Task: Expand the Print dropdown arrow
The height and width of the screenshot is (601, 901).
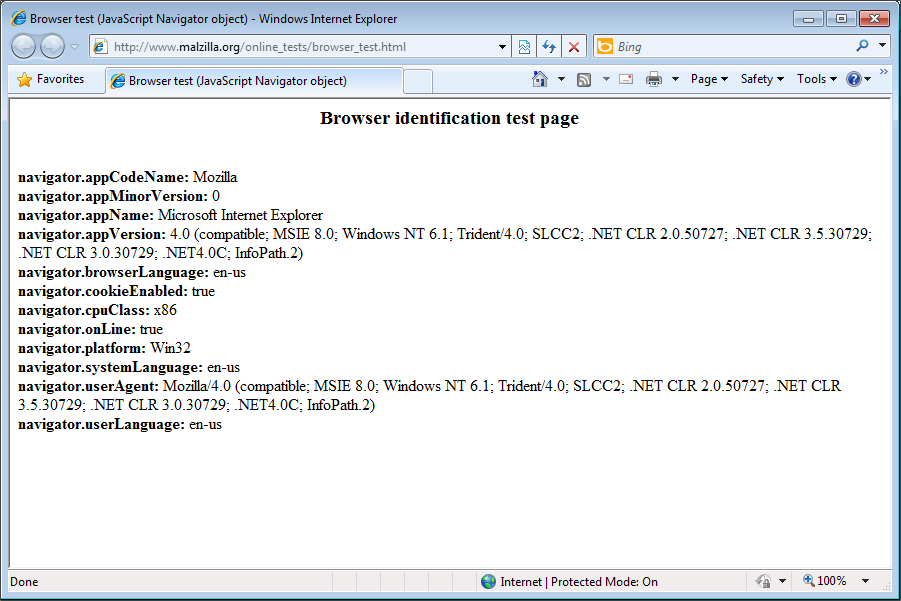Action: coord(675,79)
